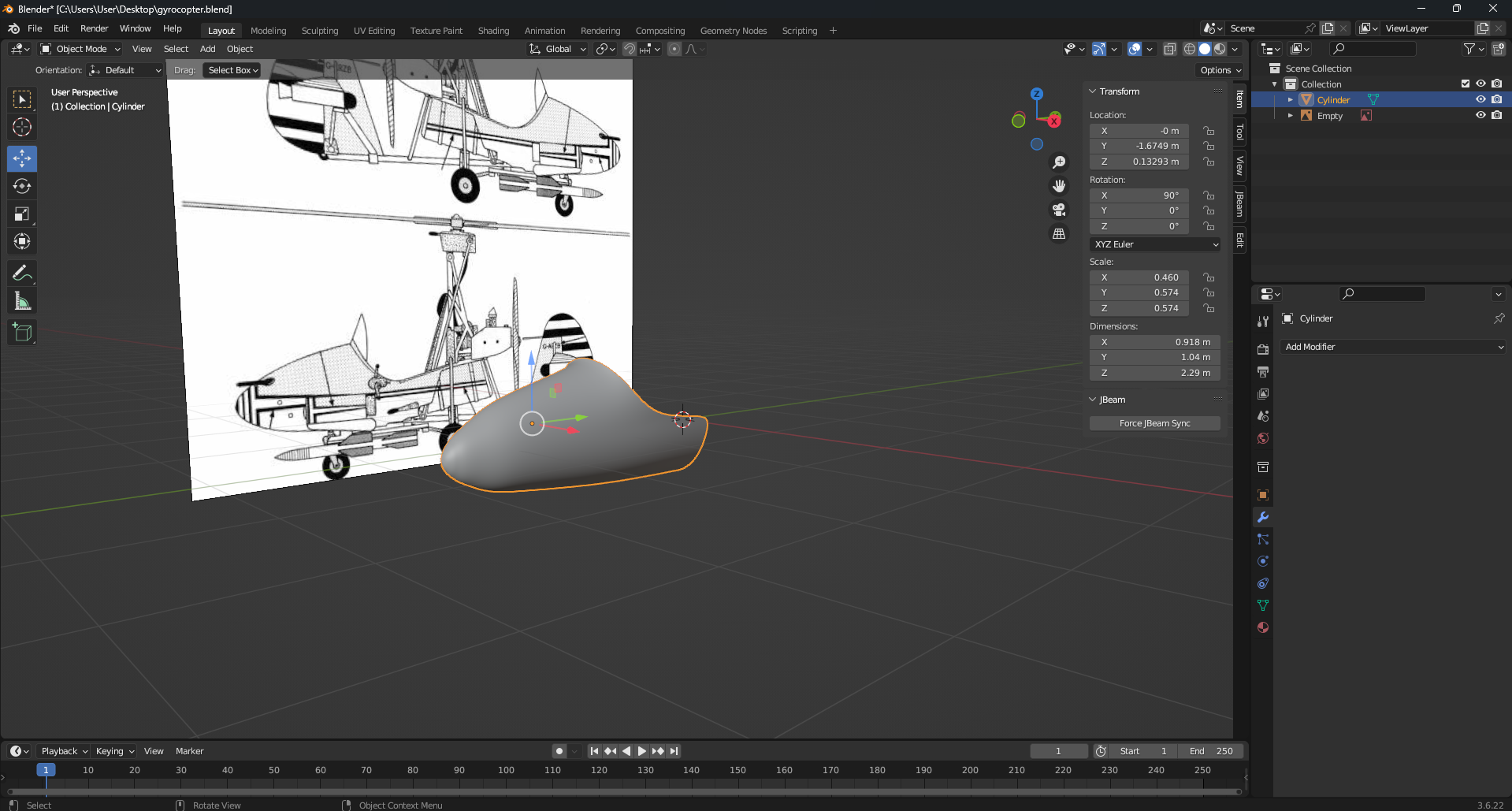Click the Add Cube tool icon

tap(22, 333)
